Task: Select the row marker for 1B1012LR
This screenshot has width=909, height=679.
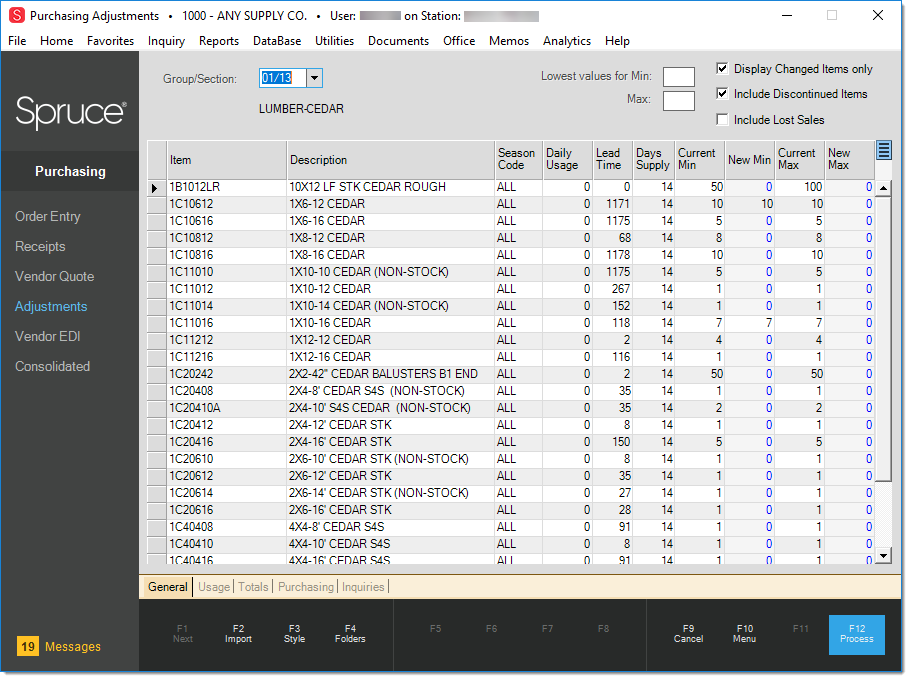Action: click(x=157, y=187)
